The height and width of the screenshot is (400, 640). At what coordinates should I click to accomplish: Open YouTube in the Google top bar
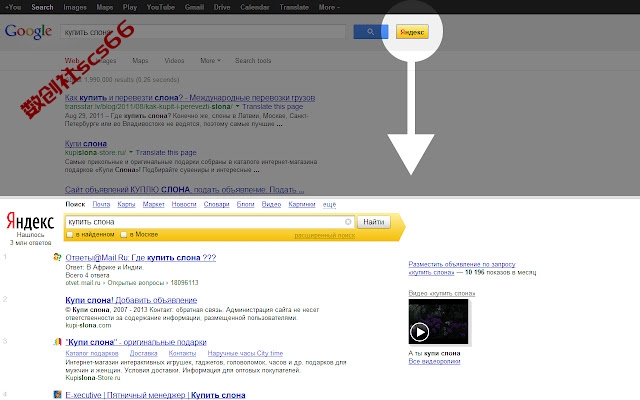[161, 7]
